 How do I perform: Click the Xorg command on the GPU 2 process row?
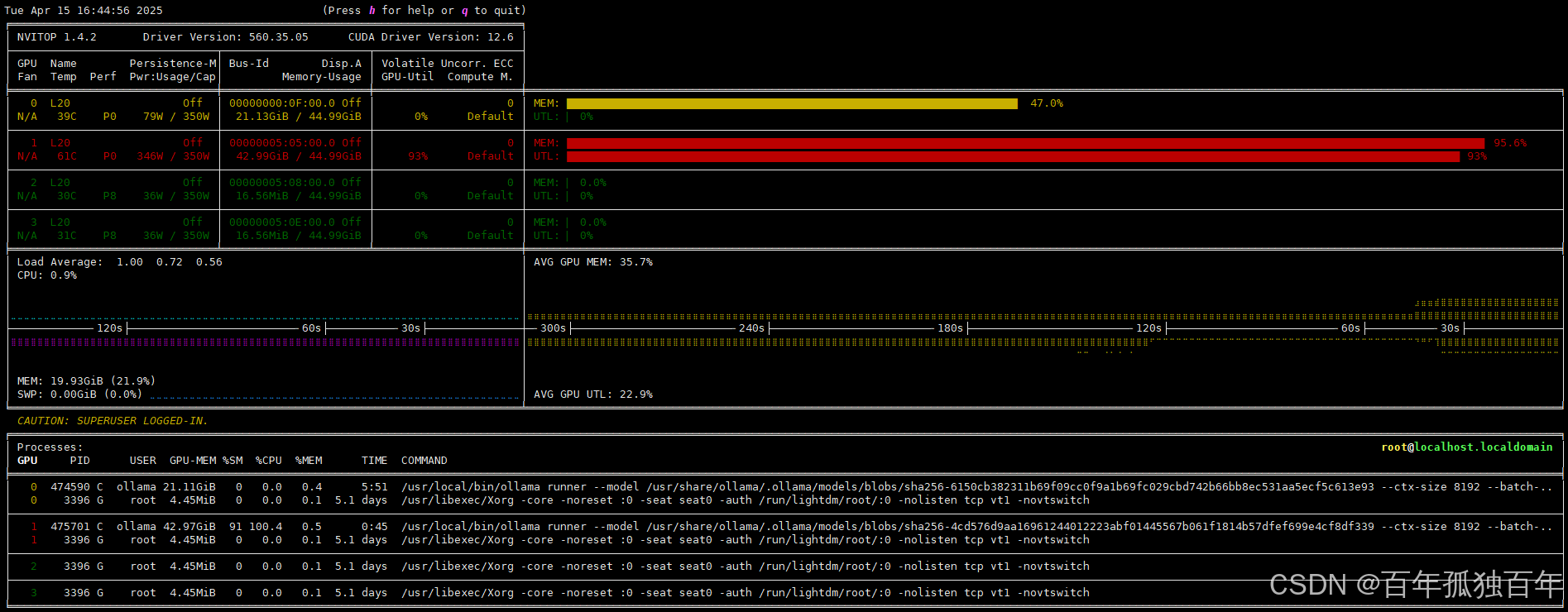[746, 567]
